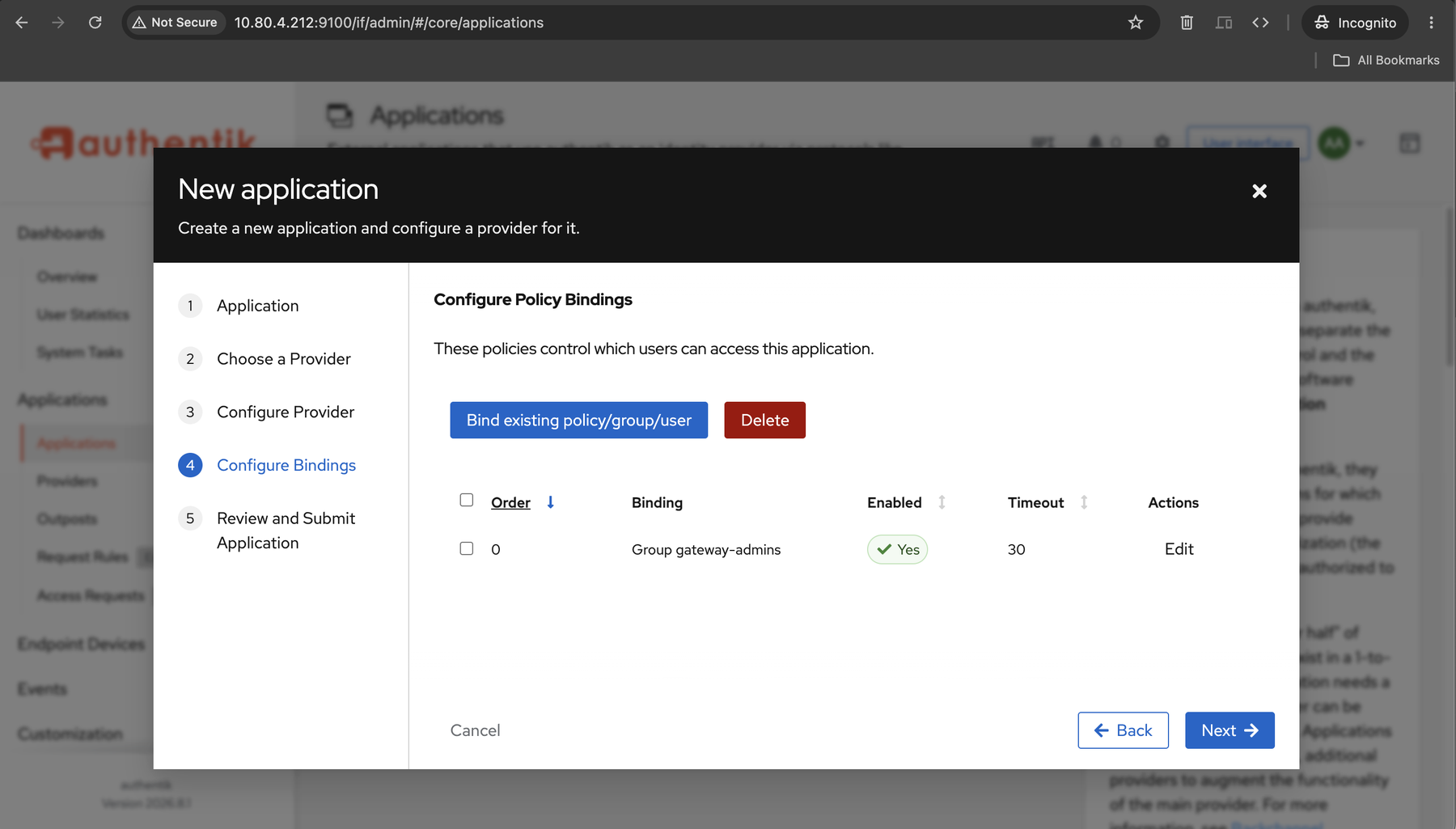Click the Order sort arrow icon
Image resolution: width=1456 pixels, height=829 pixels.
click(550, 502)
